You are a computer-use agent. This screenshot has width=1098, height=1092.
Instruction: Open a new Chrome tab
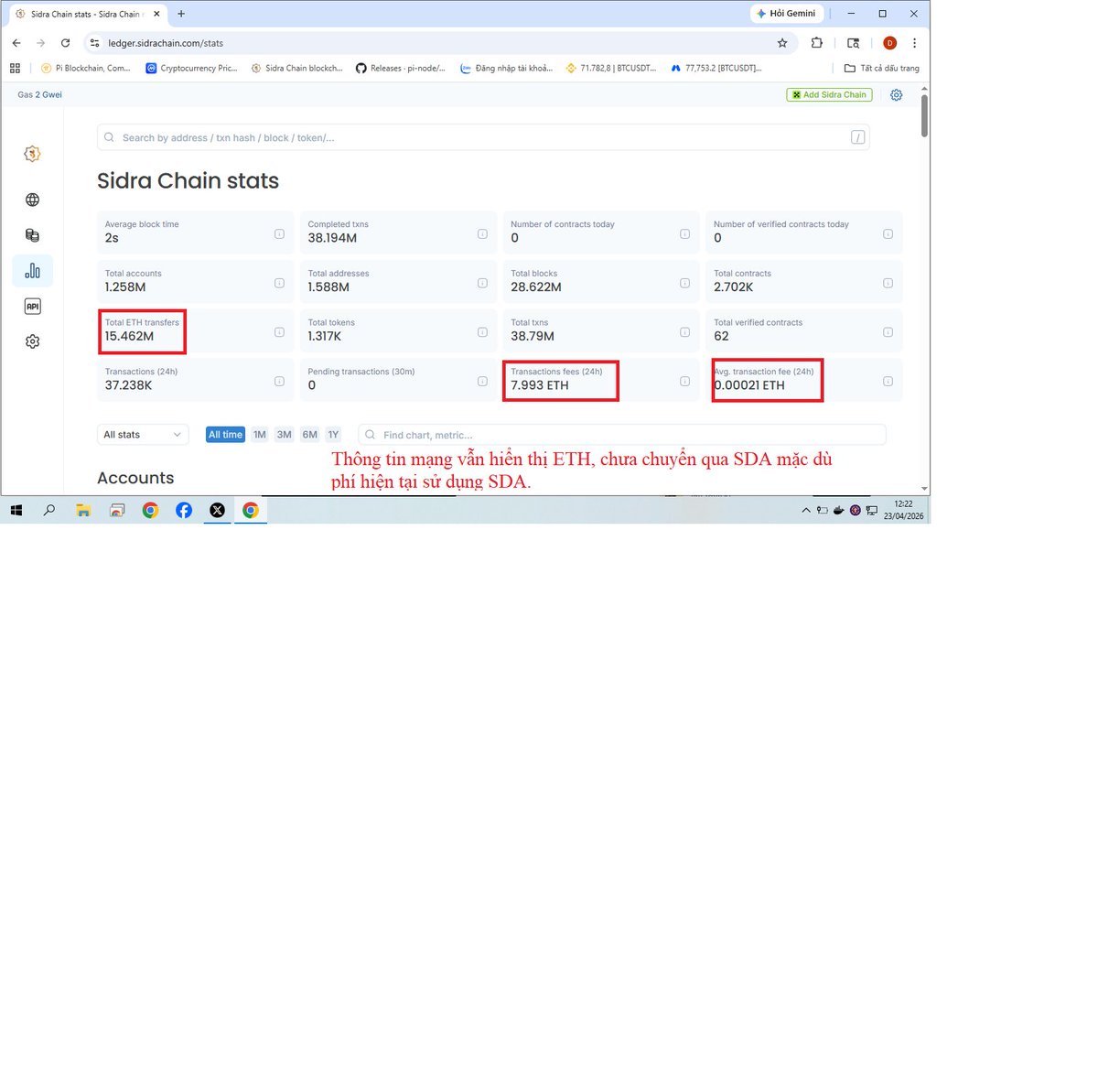click(181, 14)
